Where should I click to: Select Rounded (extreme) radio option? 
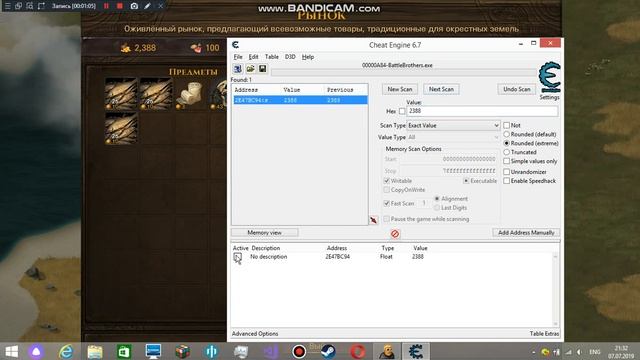[x=507, y=143]
